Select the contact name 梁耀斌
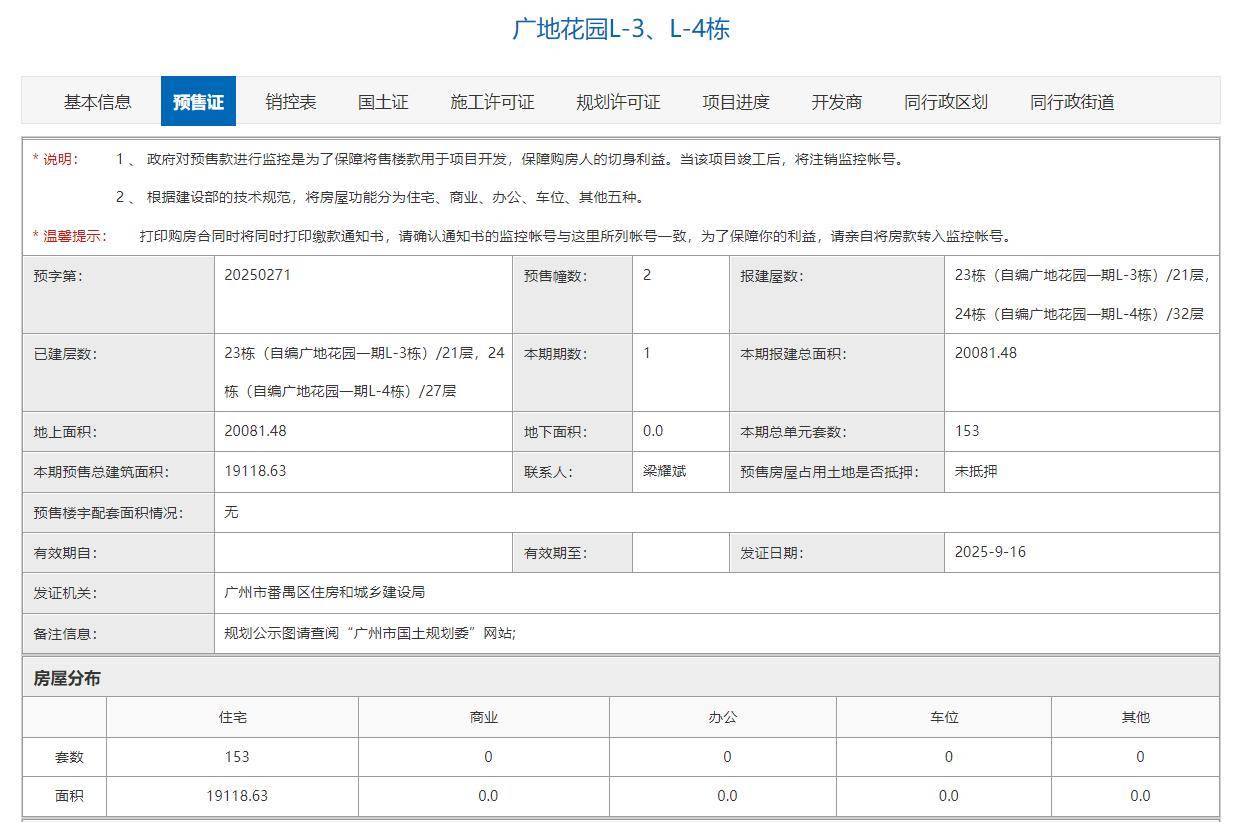 point(664,471)
